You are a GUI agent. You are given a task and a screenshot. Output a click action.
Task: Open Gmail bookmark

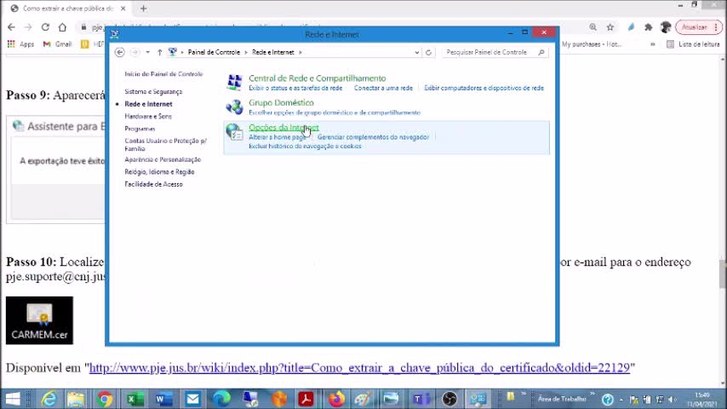[x=57, y=44]
